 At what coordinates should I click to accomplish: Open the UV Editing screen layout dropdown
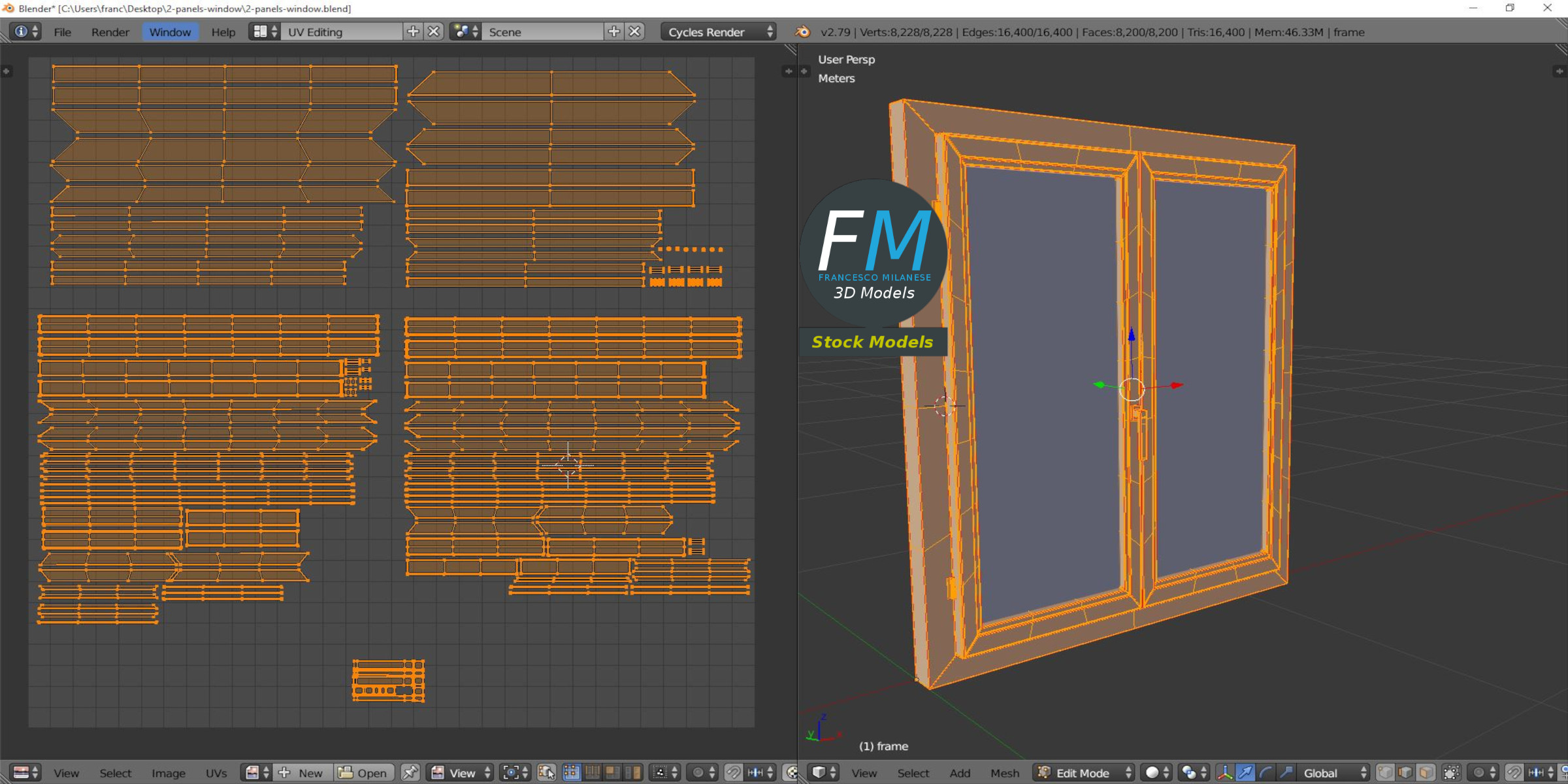(340, 31)
